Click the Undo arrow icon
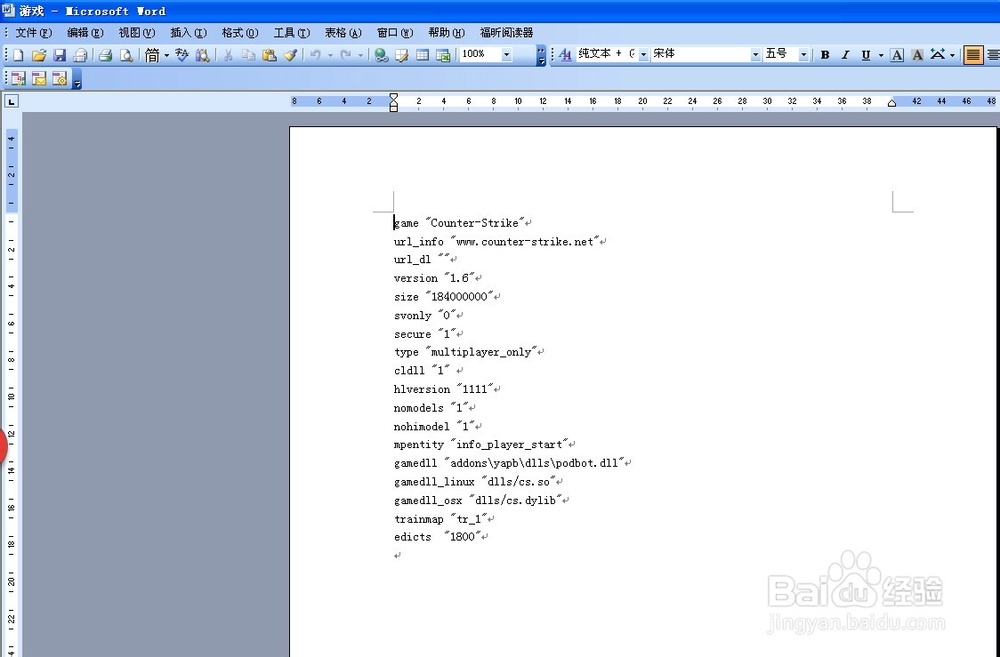1000x657 pixels. tap(316, 55)
